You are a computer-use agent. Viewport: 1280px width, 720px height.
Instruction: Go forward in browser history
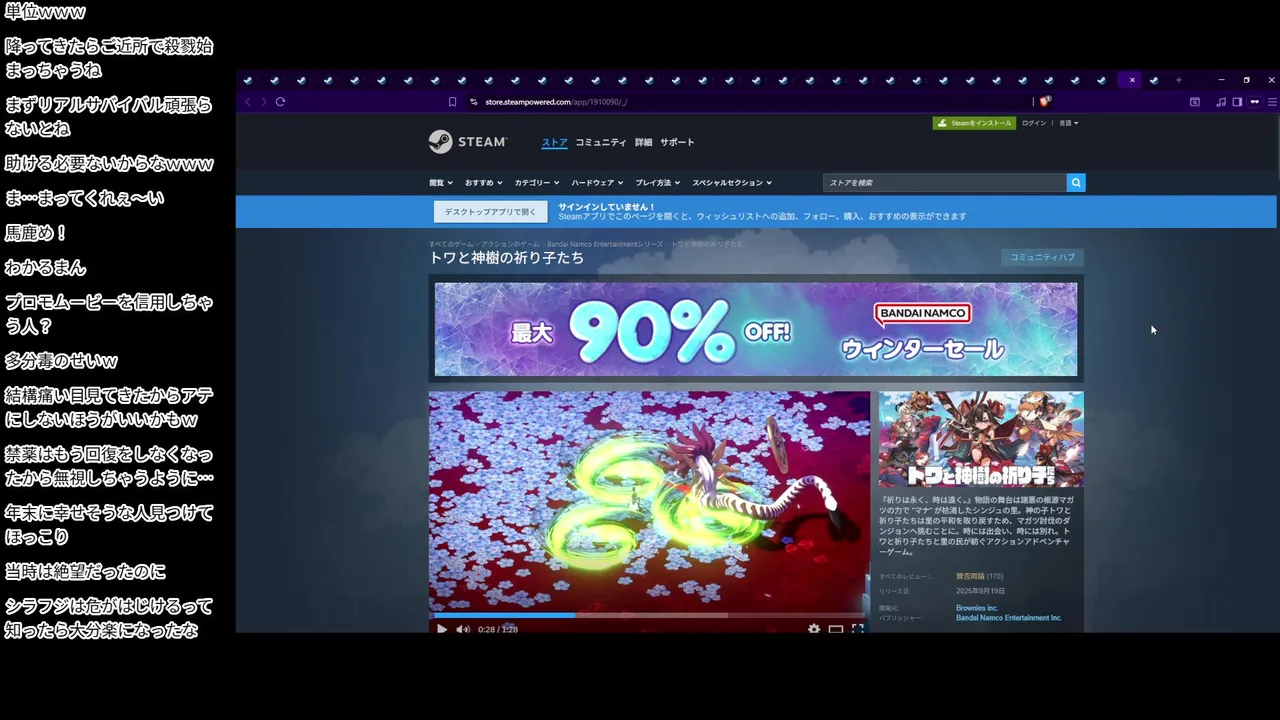[263, 101]
